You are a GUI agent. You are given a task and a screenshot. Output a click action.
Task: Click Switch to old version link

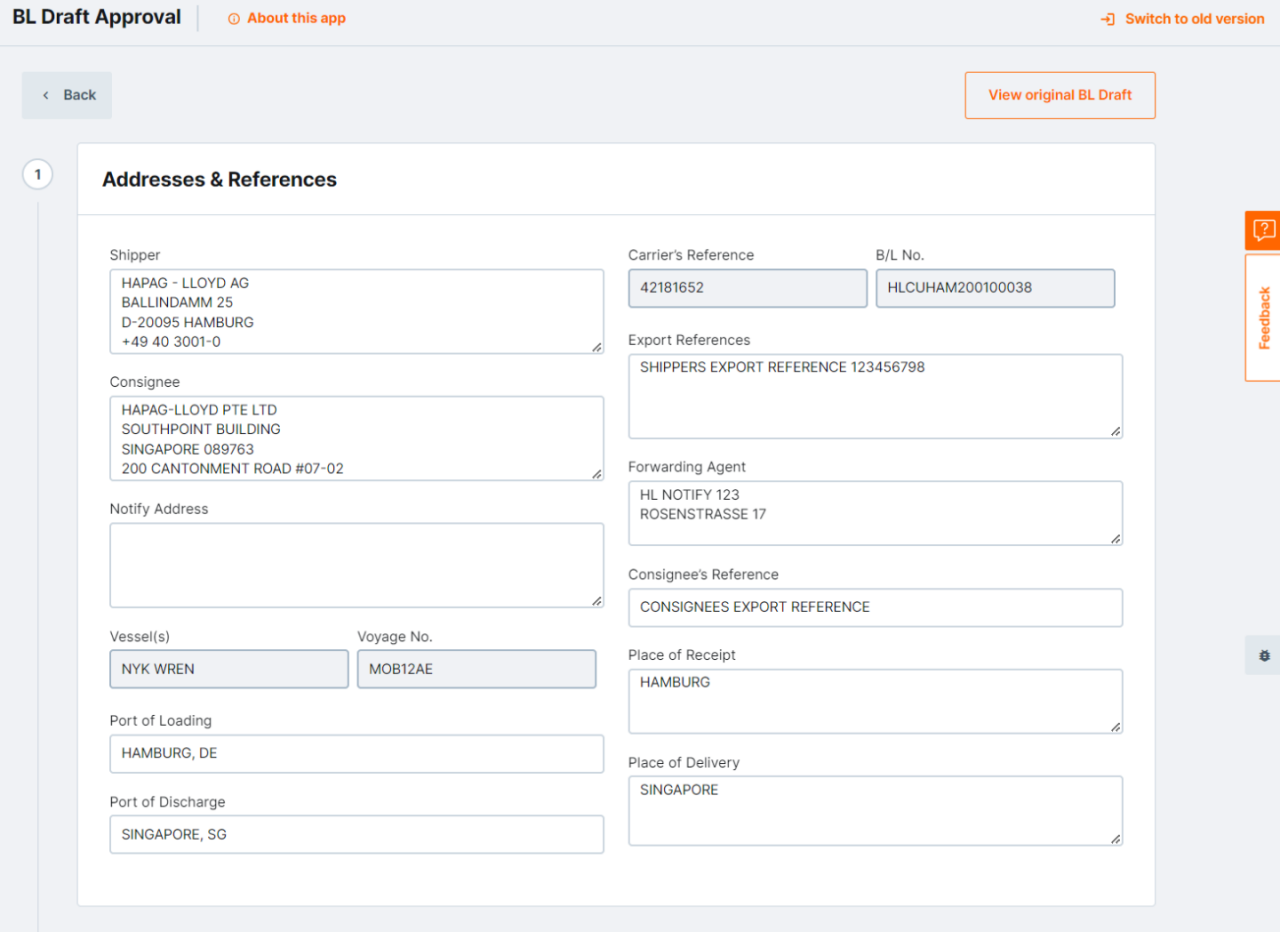(1194, 19)
